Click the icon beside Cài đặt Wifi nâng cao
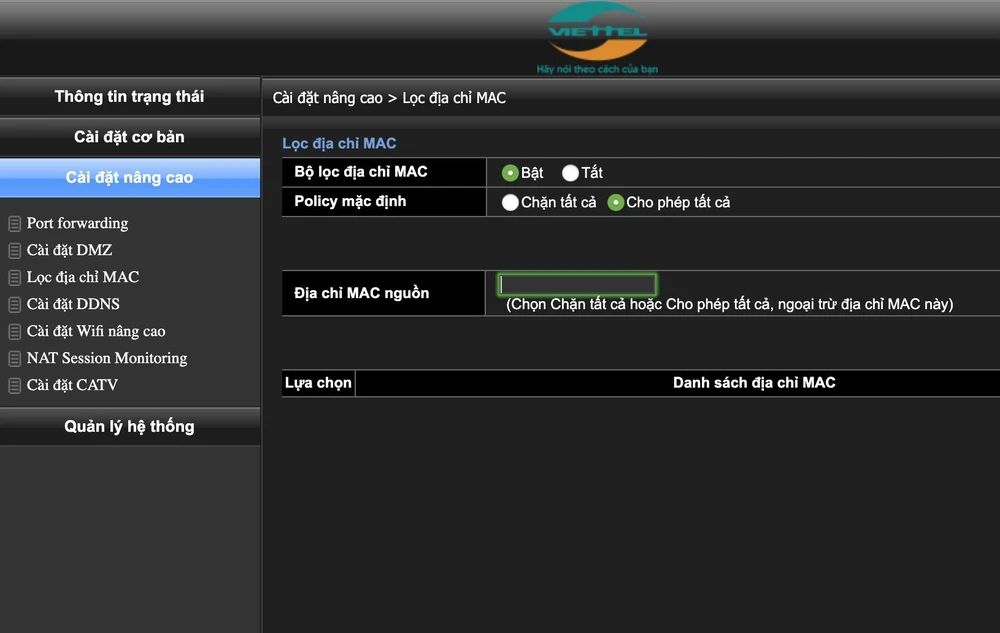 pos(15,332)
